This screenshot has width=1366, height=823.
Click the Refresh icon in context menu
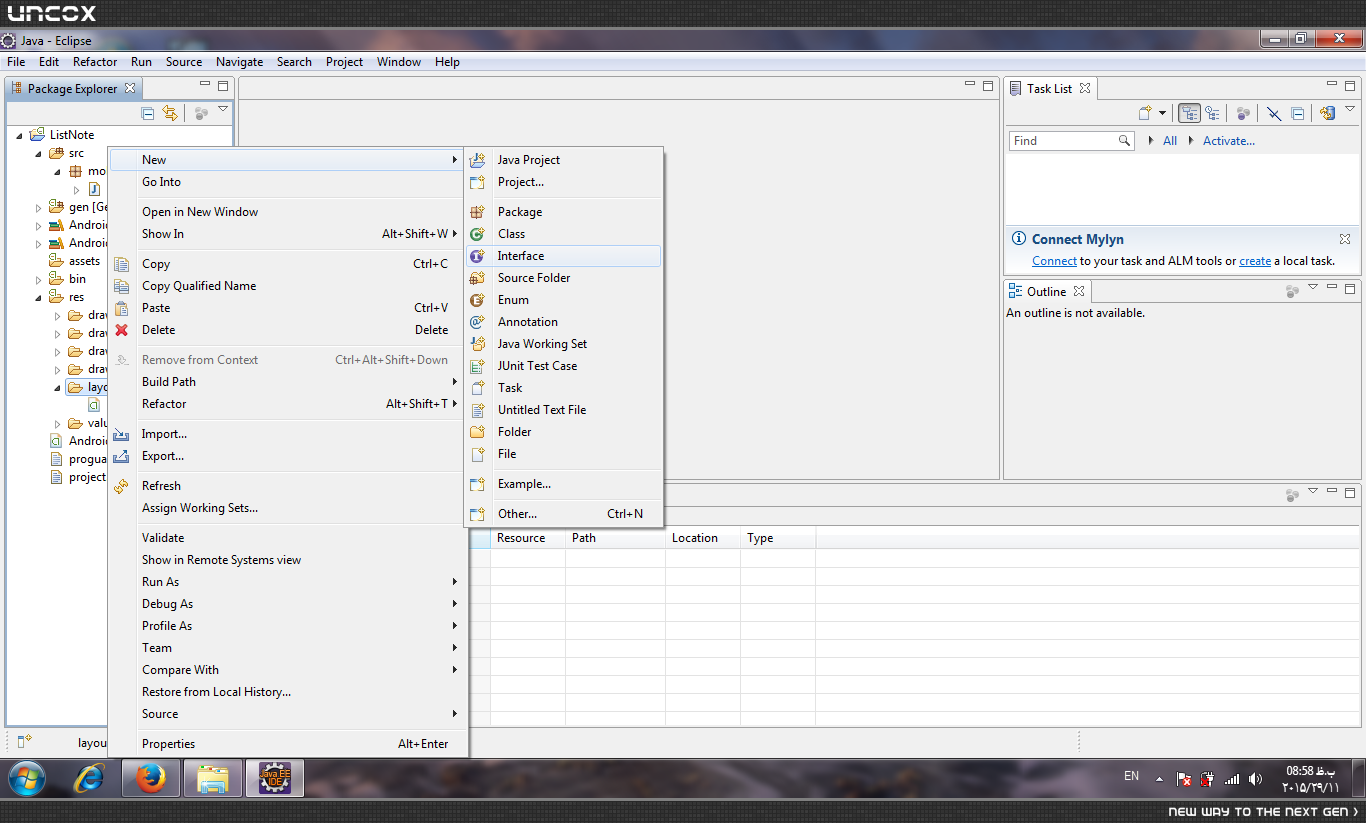[x=122, y=486]
